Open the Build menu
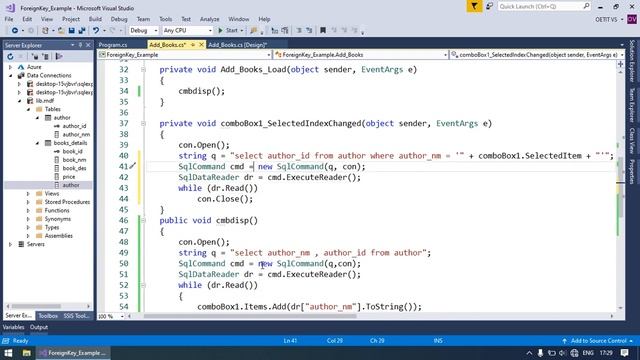This screenshot has height=360, width=640. click(95, 19)
